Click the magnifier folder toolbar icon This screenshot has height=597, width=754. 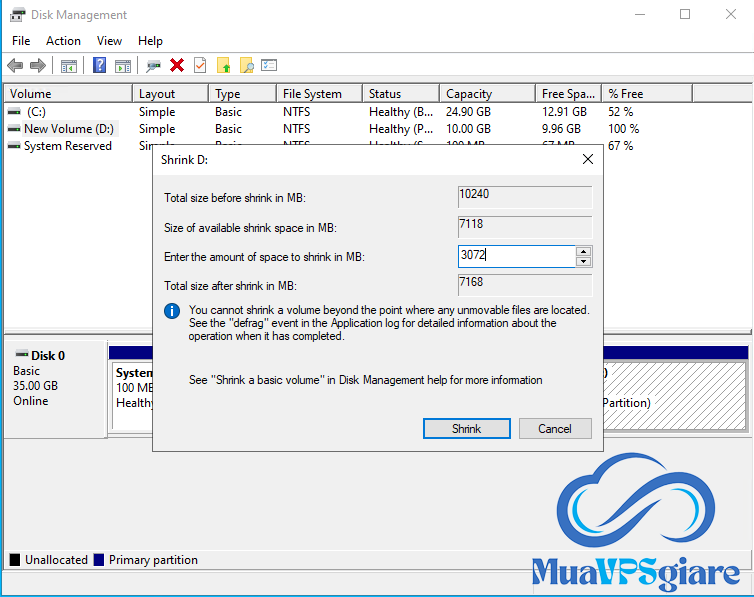(246, 65)
